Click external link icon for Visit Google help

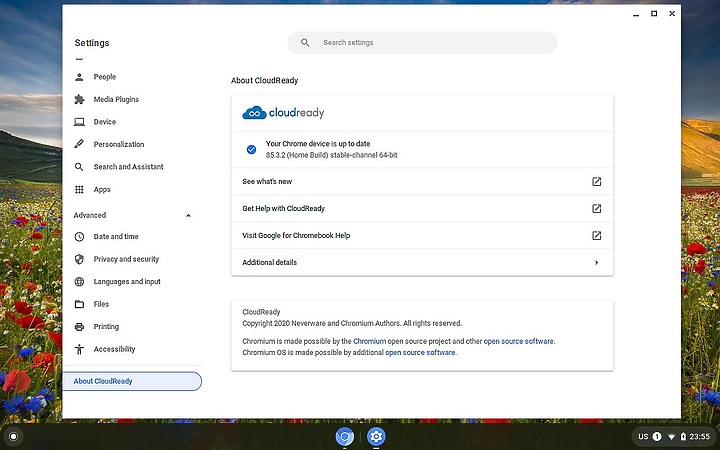coord(596,236)
